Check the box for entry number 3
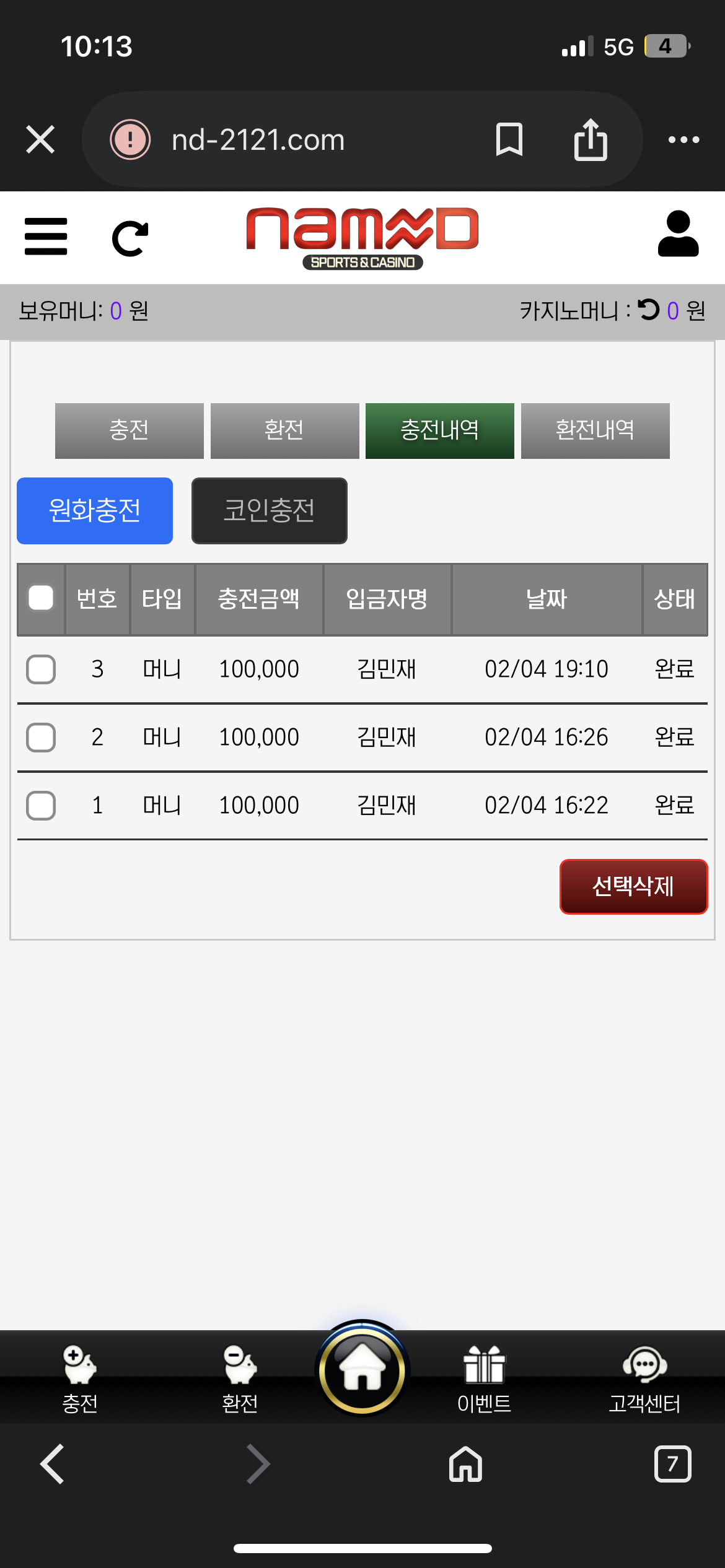 (x=41, y=669)
